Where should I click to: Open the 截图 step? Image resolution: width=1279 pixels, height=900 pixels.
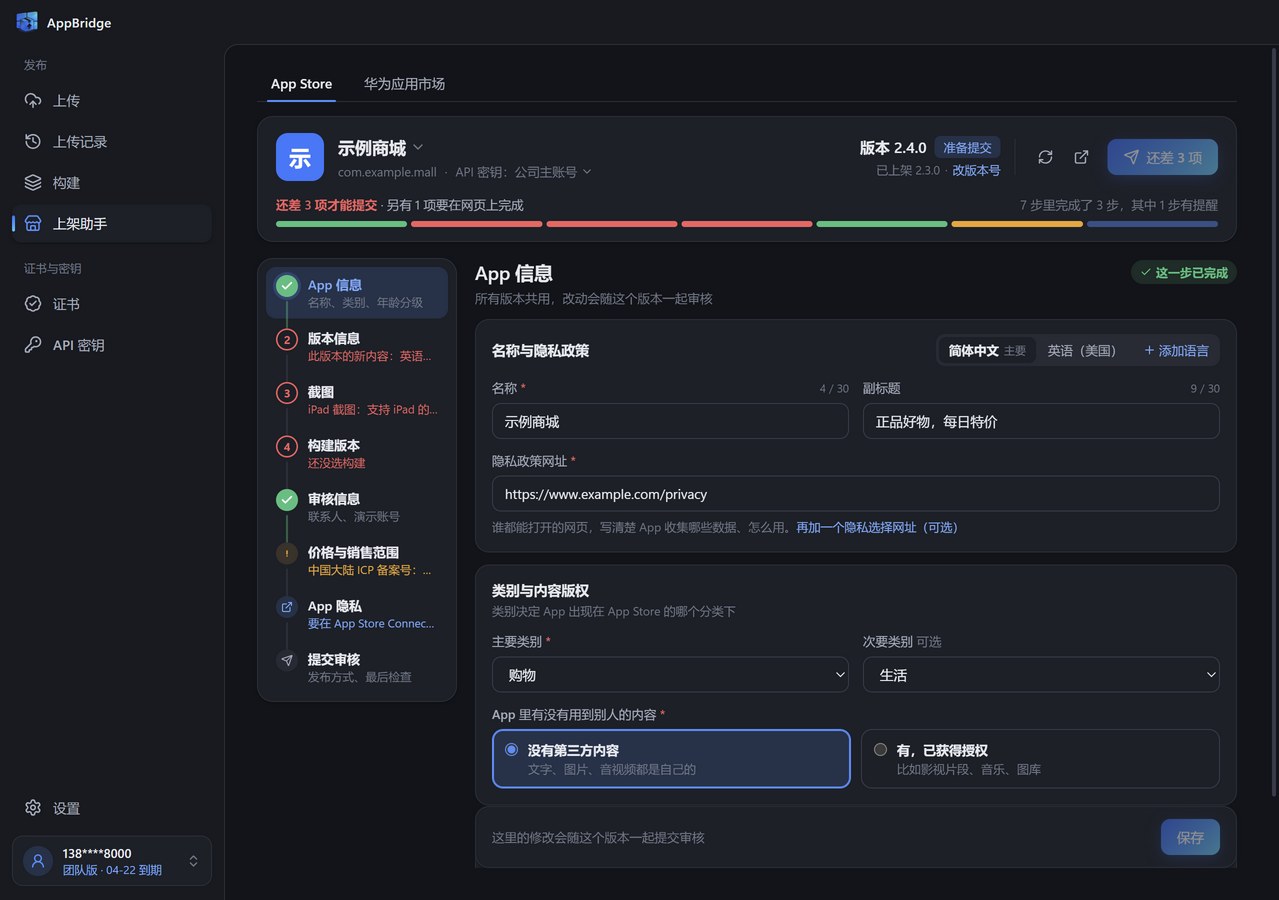(x=357, y=400)
